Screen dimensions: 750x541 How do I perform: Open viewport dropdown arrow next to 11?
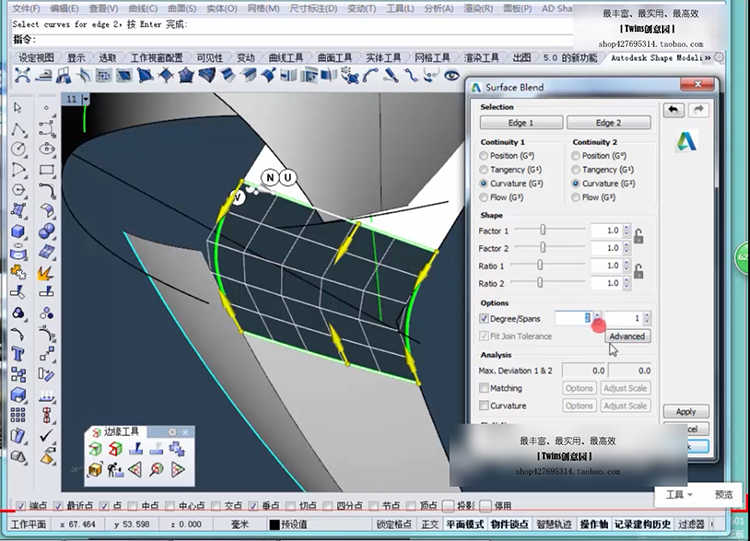[86, 99]
